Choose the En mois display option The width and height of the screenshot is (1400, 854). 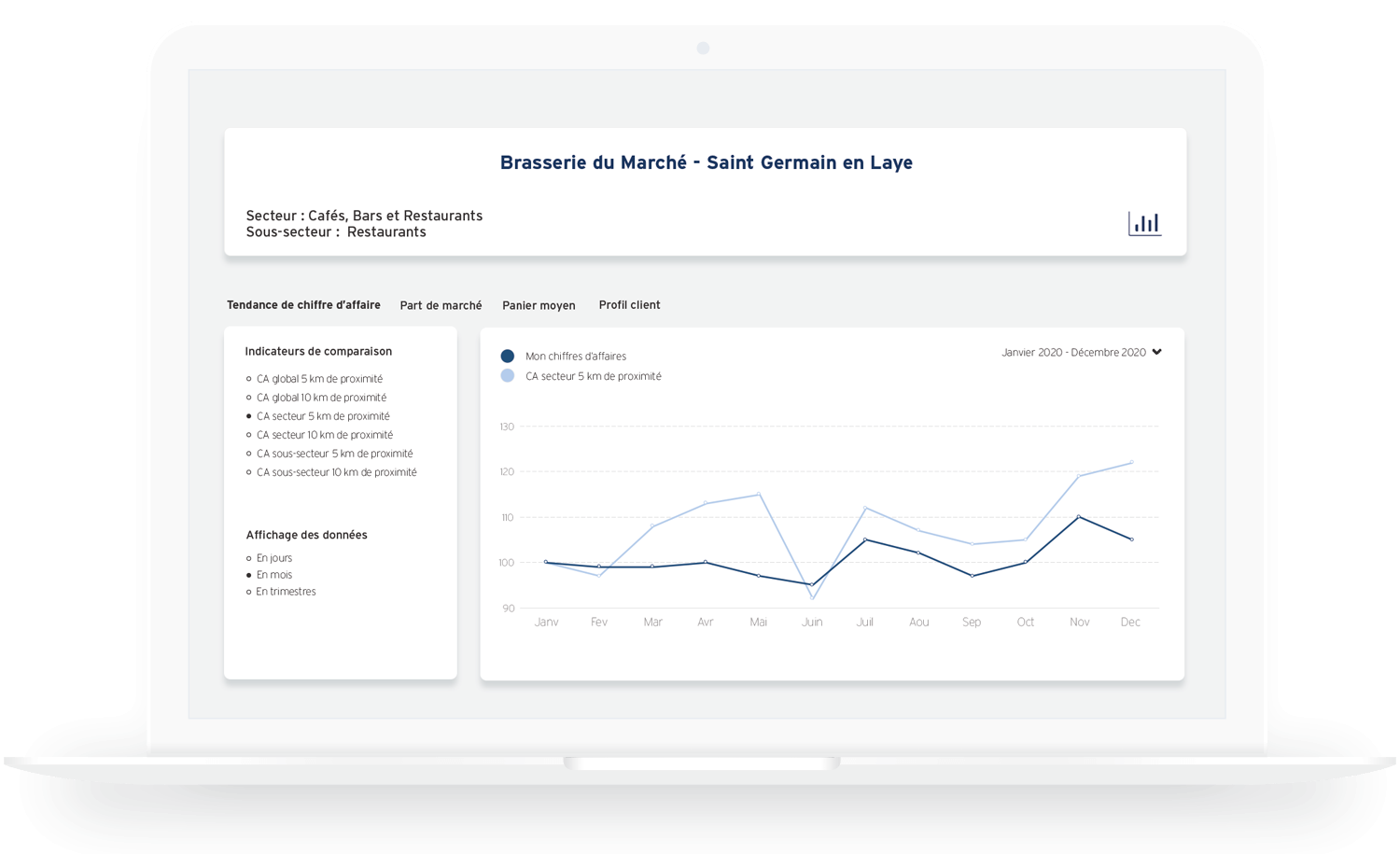click(x=269, y=575)
